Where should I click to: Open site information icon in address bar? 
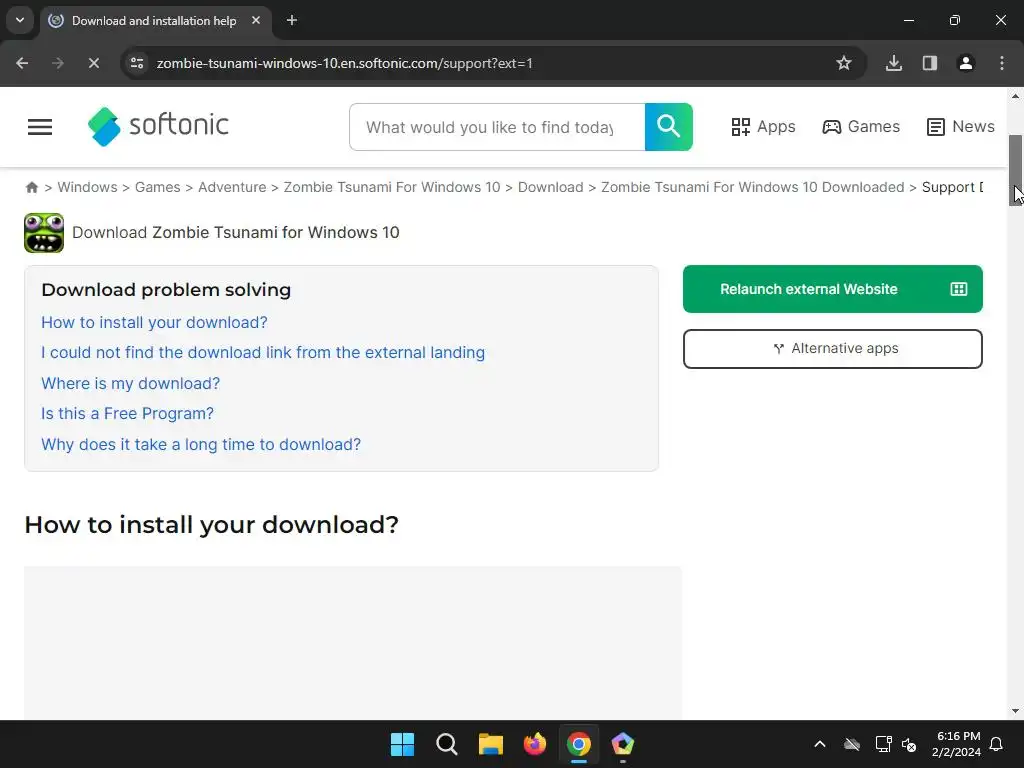pos(137,63)
